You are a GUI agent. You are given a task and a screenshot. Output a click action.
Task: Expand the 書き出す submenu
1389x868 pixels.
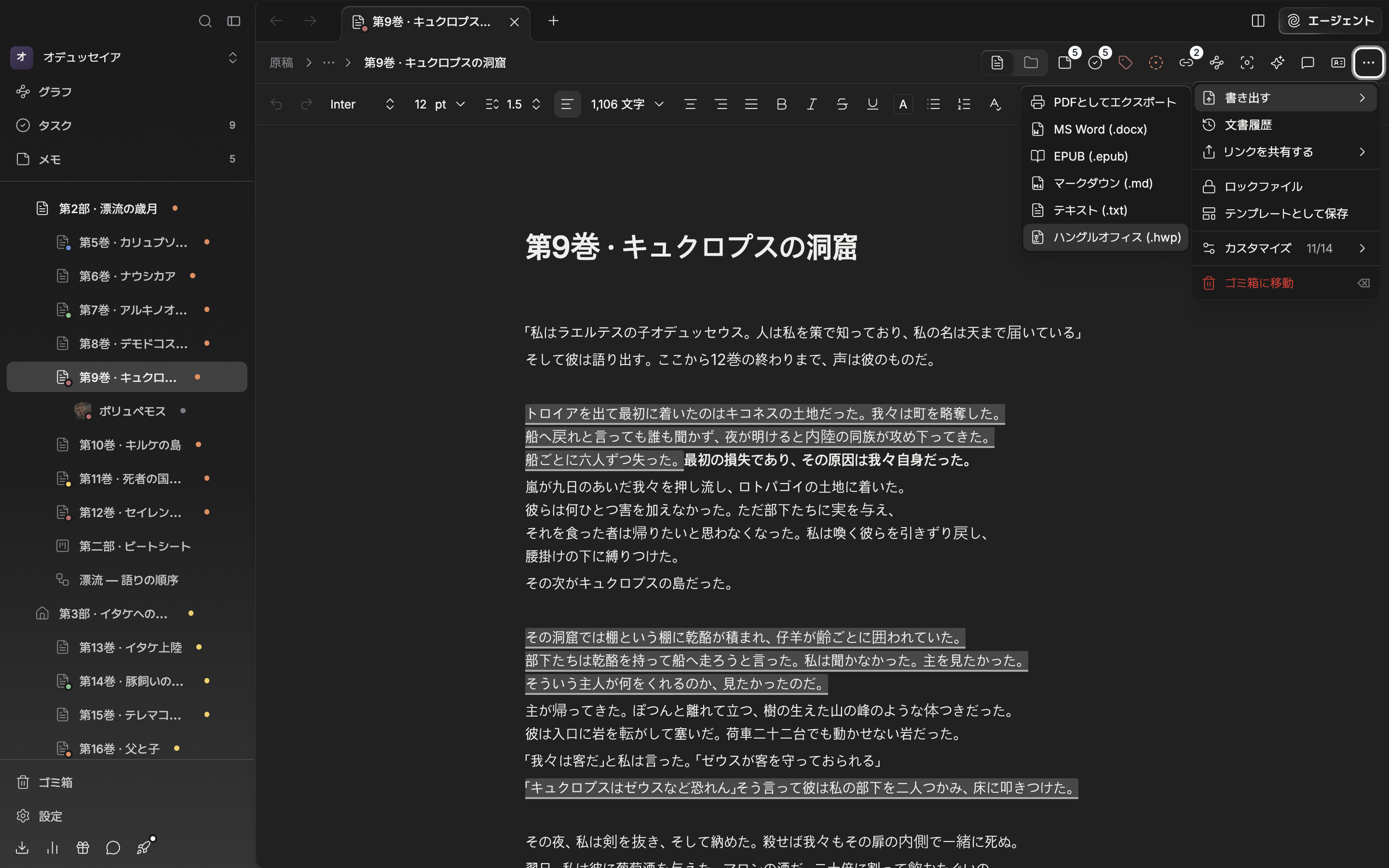1286,97
